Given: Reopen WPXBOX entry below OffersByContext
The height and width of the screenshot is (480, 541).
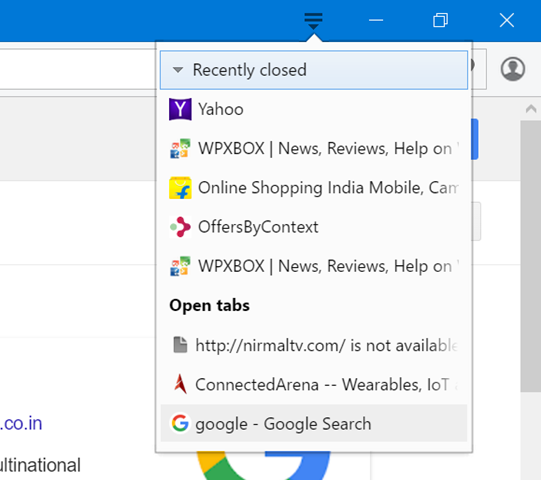Looking at the screenshot, I should tap(314, 266).
